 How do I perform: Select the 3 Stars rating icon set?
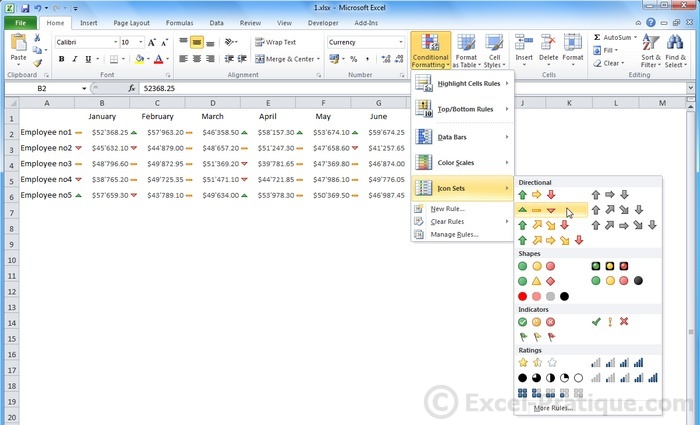coord(537,362)
